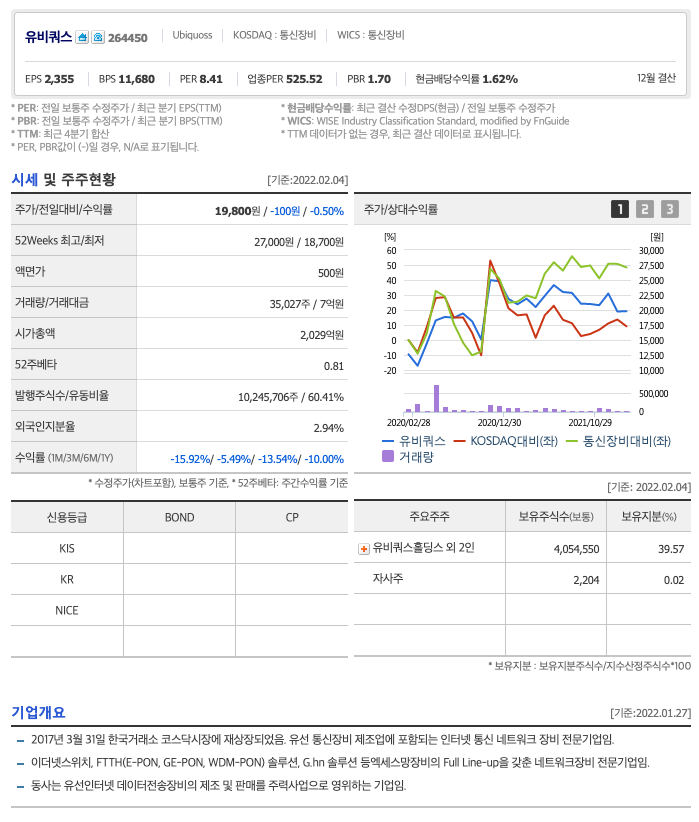Click the 신용등급 column header
This screenshot has height=822, width=699.
67,517
